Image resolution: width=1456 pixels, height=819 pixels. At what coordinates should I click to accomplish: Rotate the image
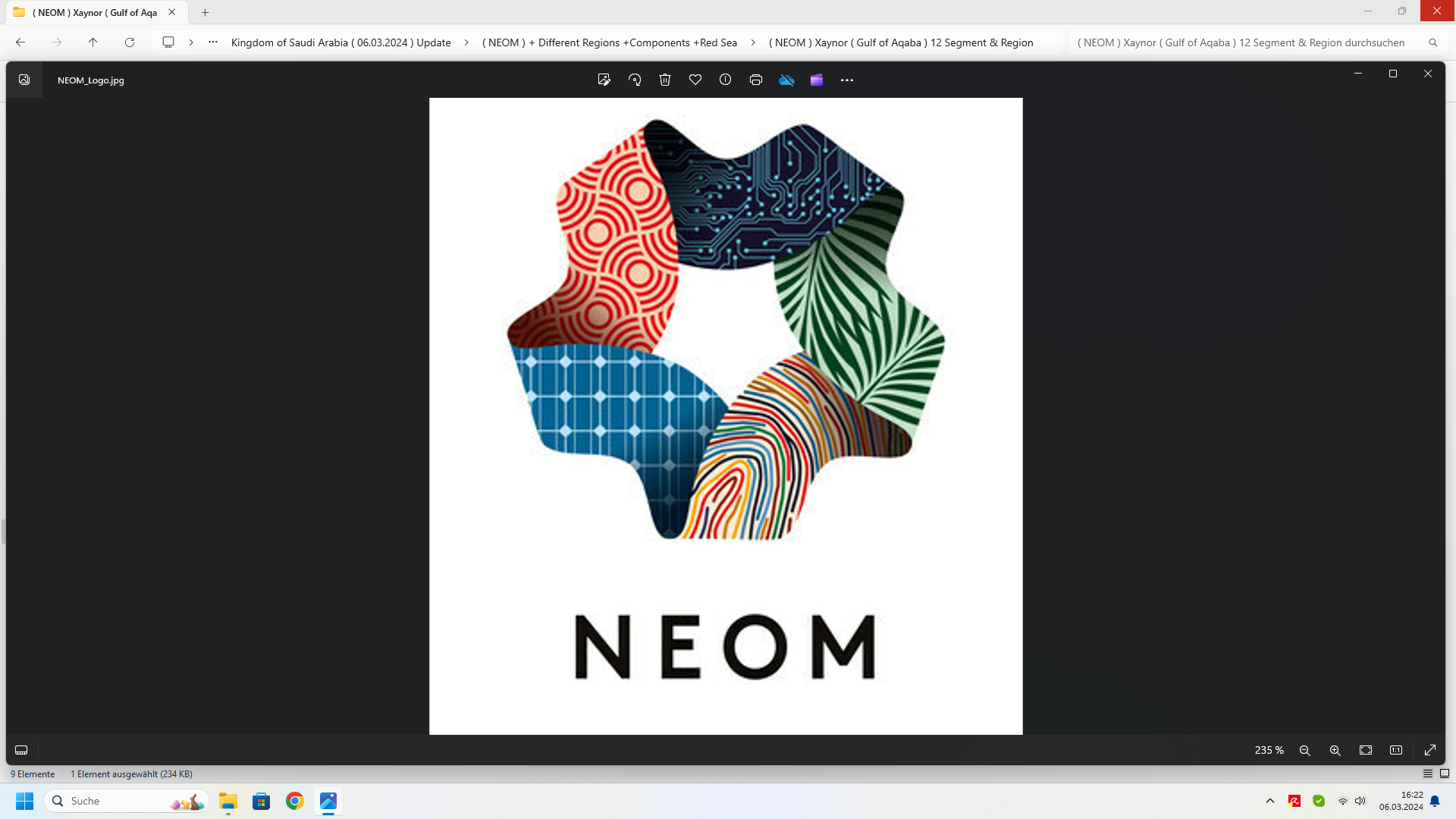635,80
